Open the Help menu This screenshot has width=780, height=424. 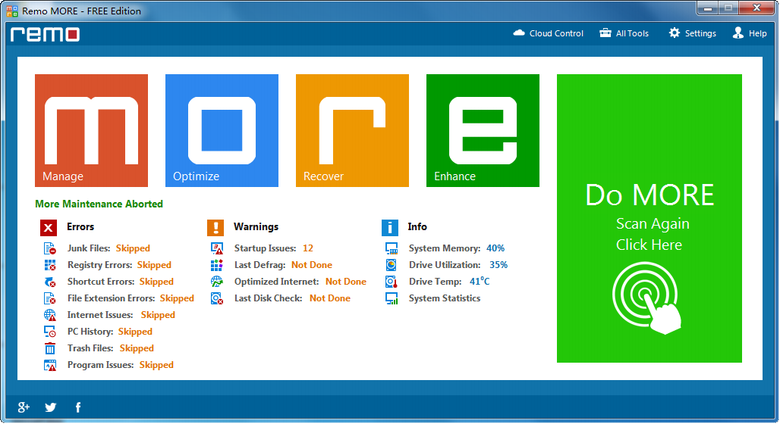750,33
